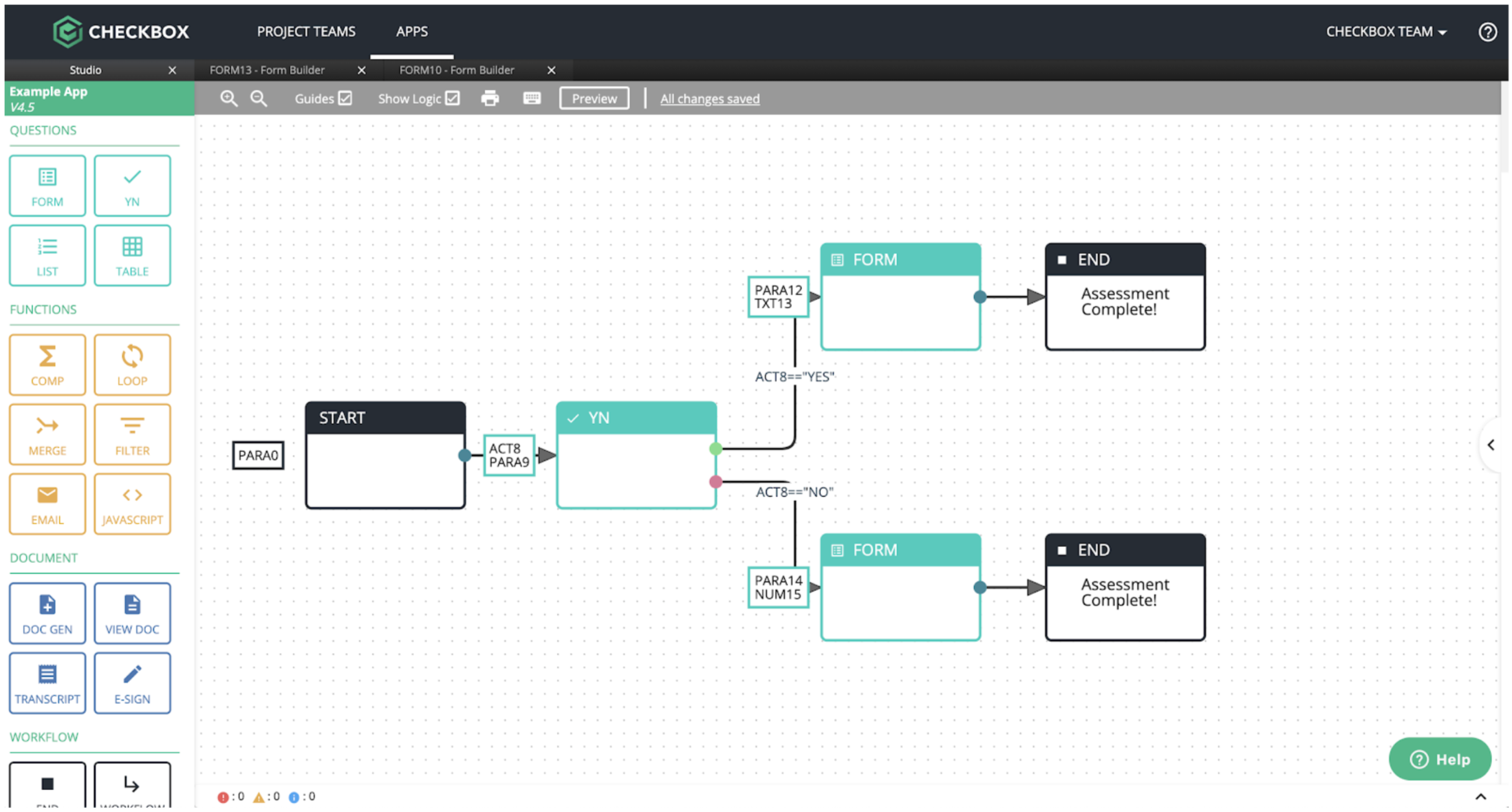Click the ACT8=="NO" condition label

pyautogui.click(x=795, y=492)
